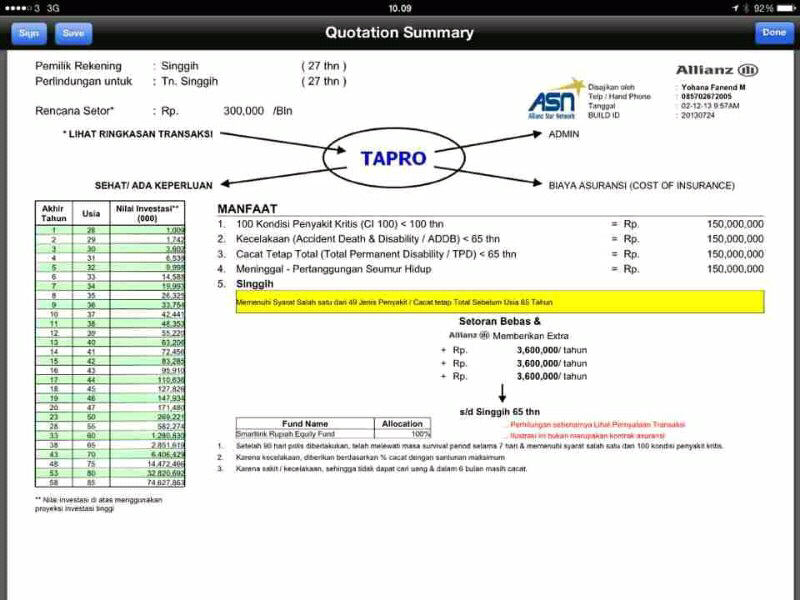
Task: Tap the battery icon in status bar
Action: pyautogui.click(x=786, y=8)
